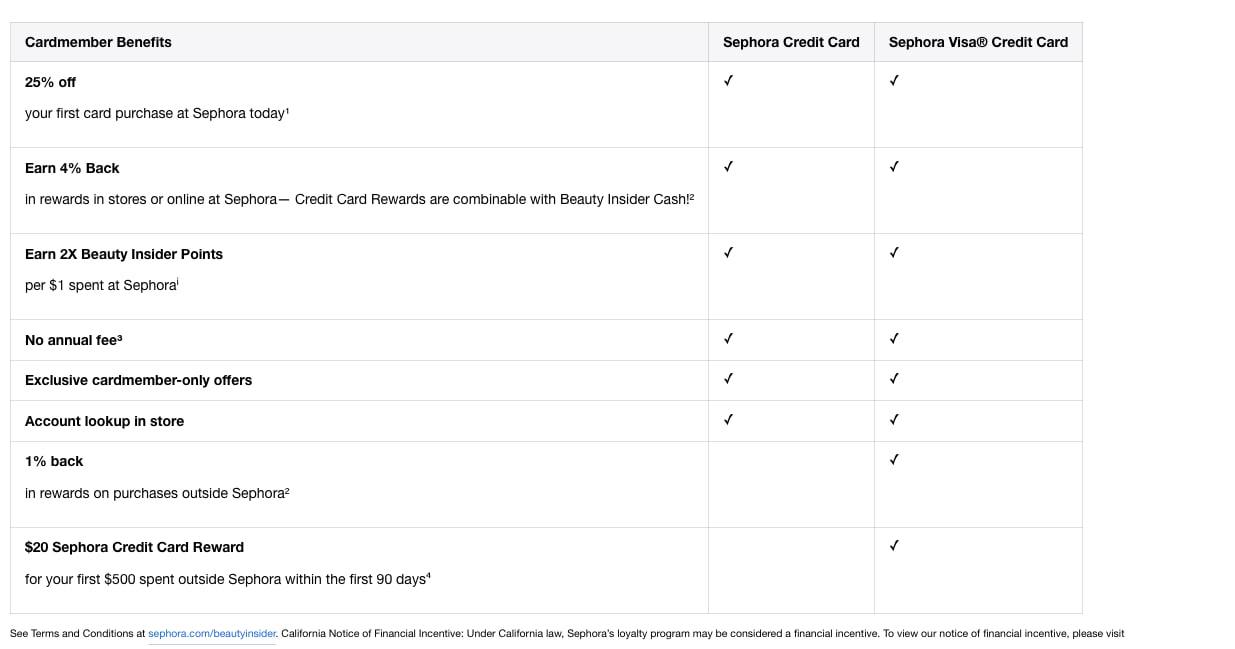Click the "Account lookup in store" text

pos(104,421)
